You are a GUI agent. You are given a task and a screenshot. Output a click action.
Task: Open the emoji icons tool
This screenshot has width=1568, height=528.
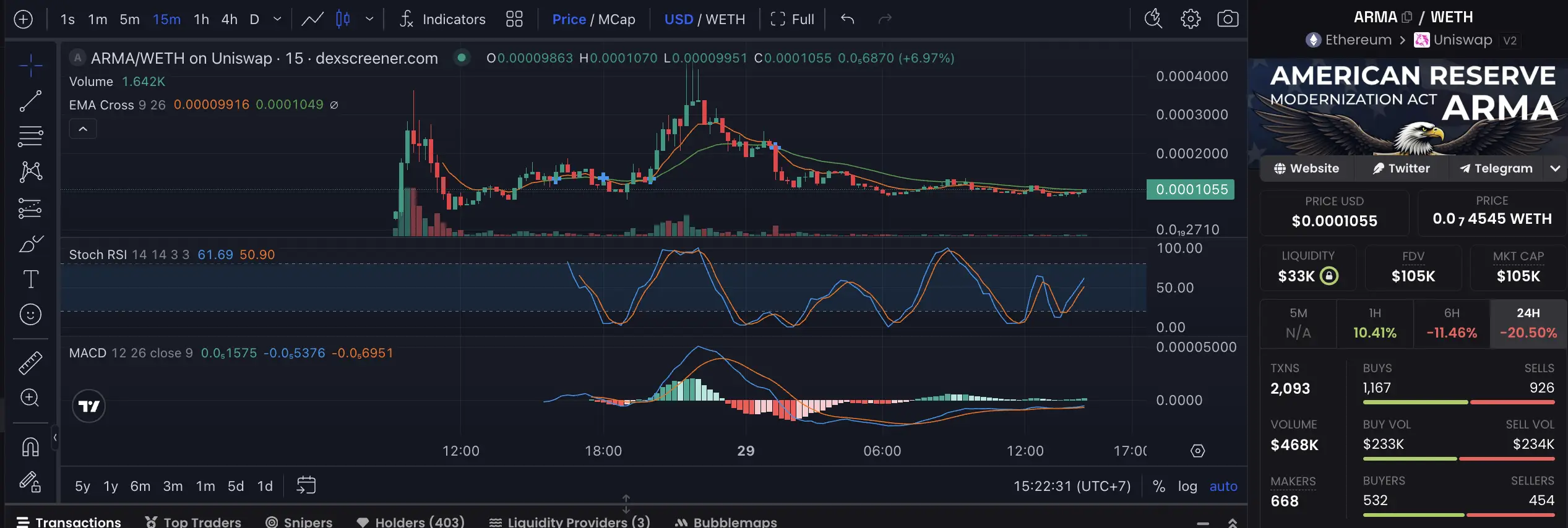(x=30, y=315)
